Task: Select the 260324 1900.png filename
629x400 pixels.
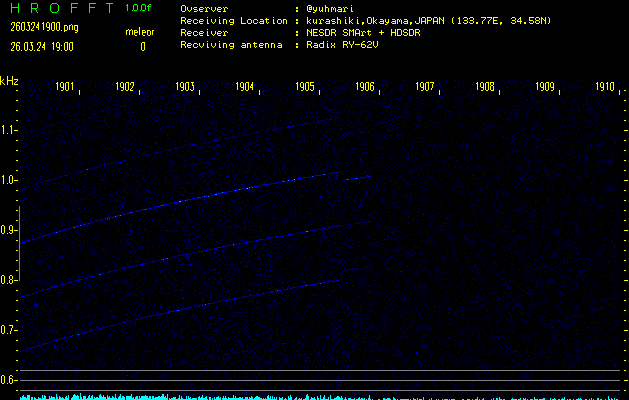Action: point(44,27)
